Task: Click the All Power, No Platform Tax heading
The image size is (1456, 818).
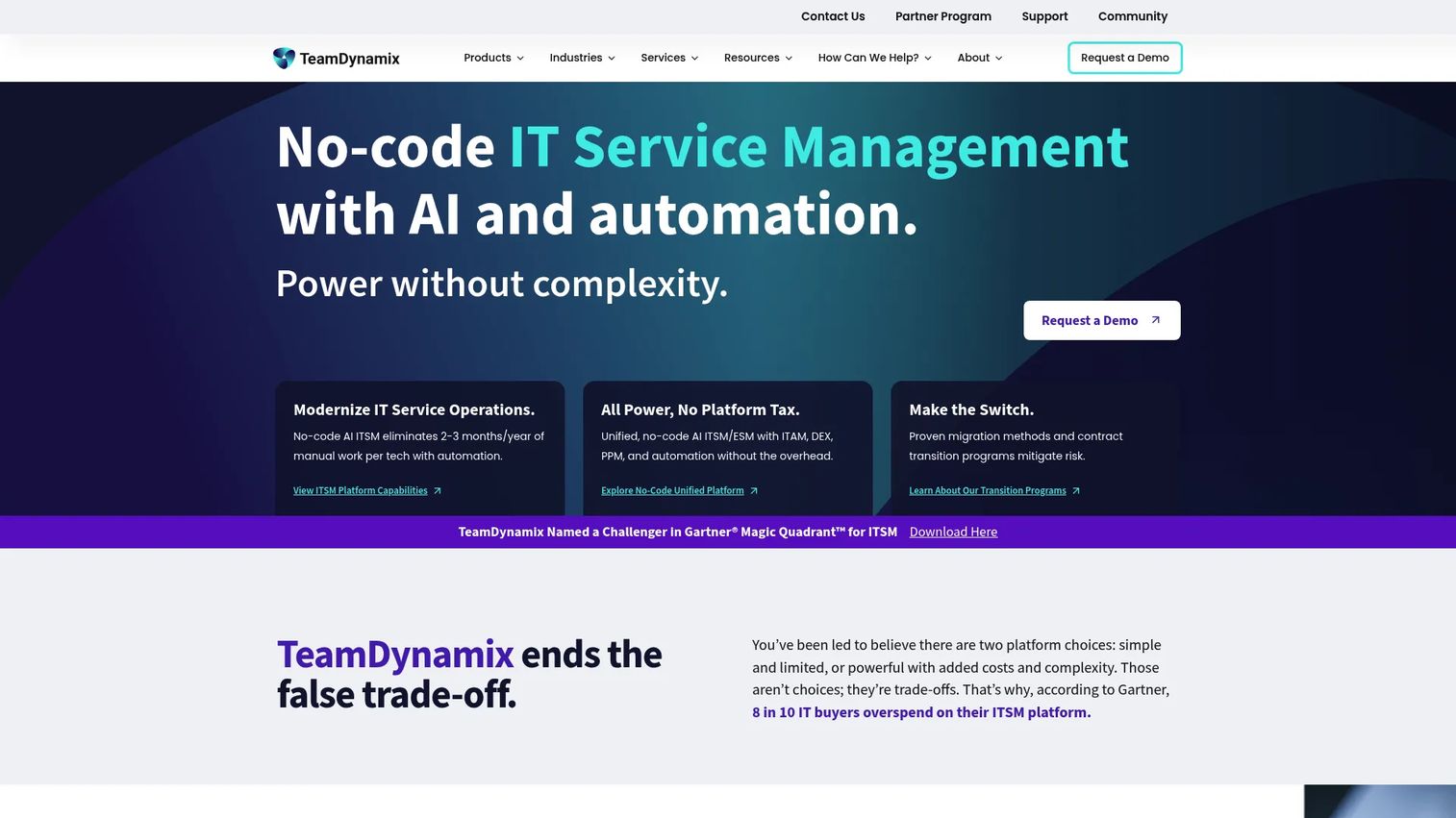Action: 700,409
